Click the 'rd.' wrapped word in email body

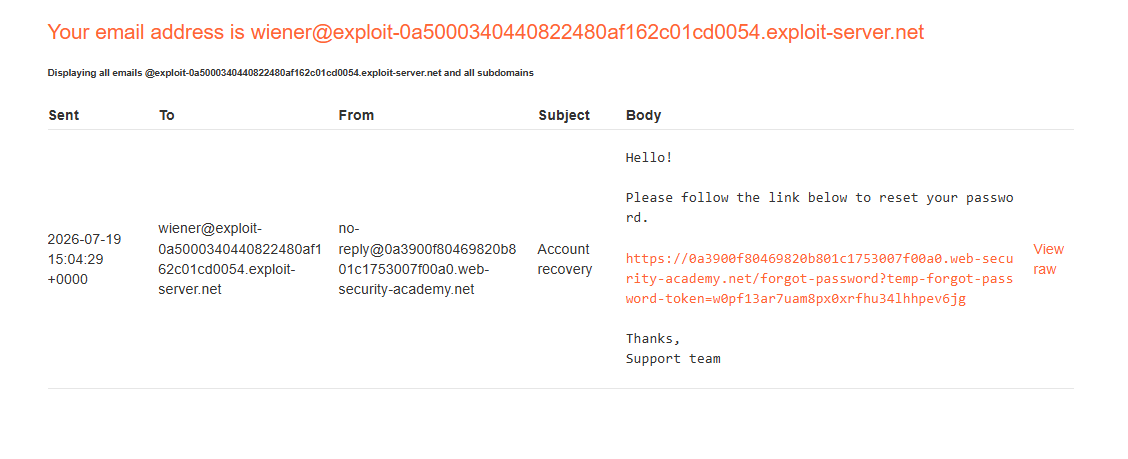pyautogui.click(x=637, y=217)
